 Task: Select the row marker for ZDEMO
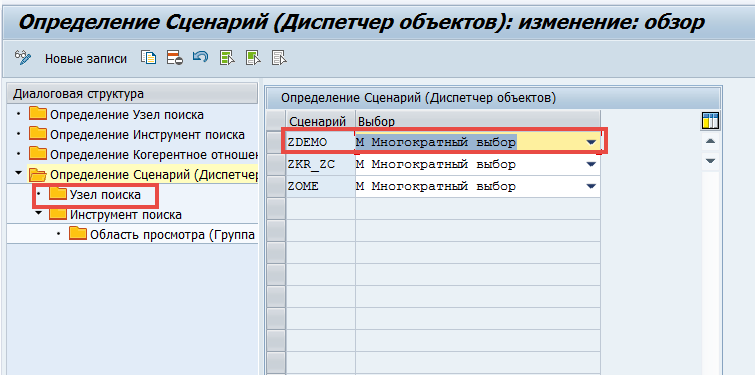276,142
